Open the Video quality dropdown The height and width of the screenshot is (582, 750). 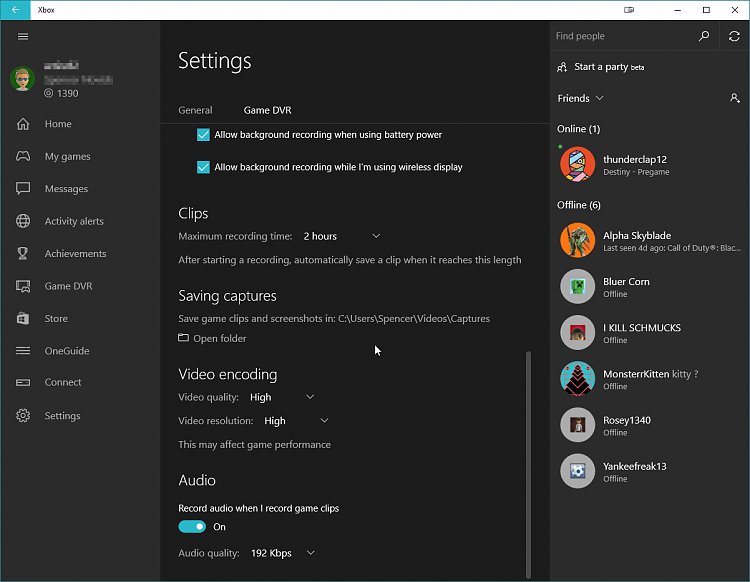(282, 397)
